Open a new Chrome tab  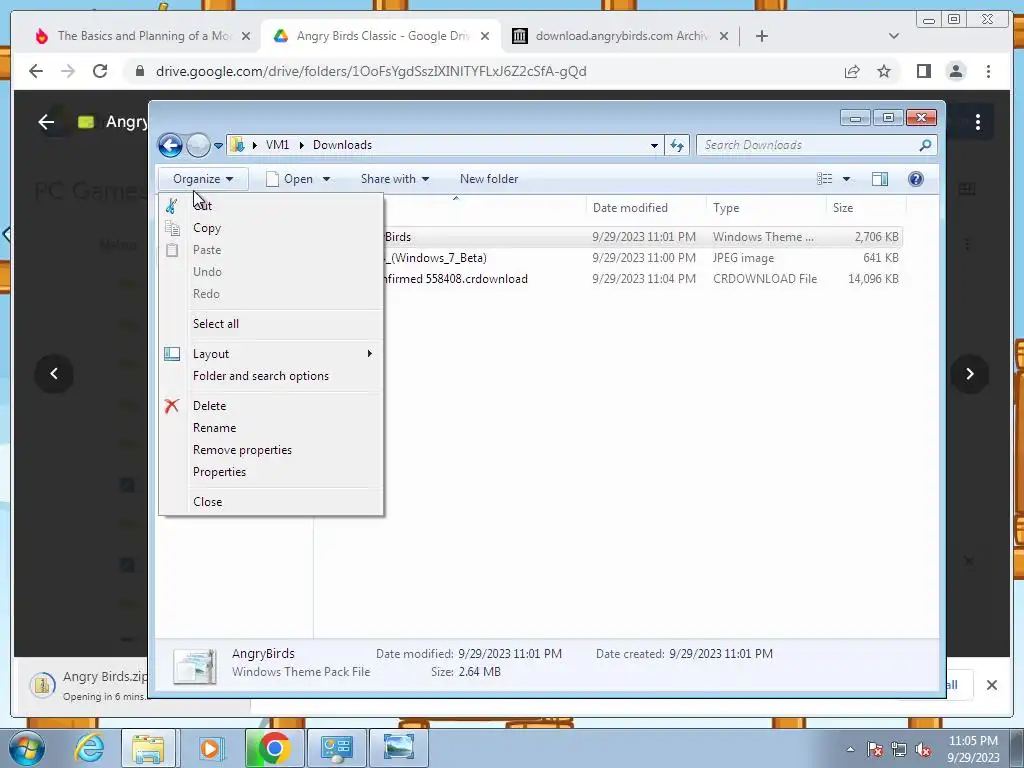click(x=761, y=36)
